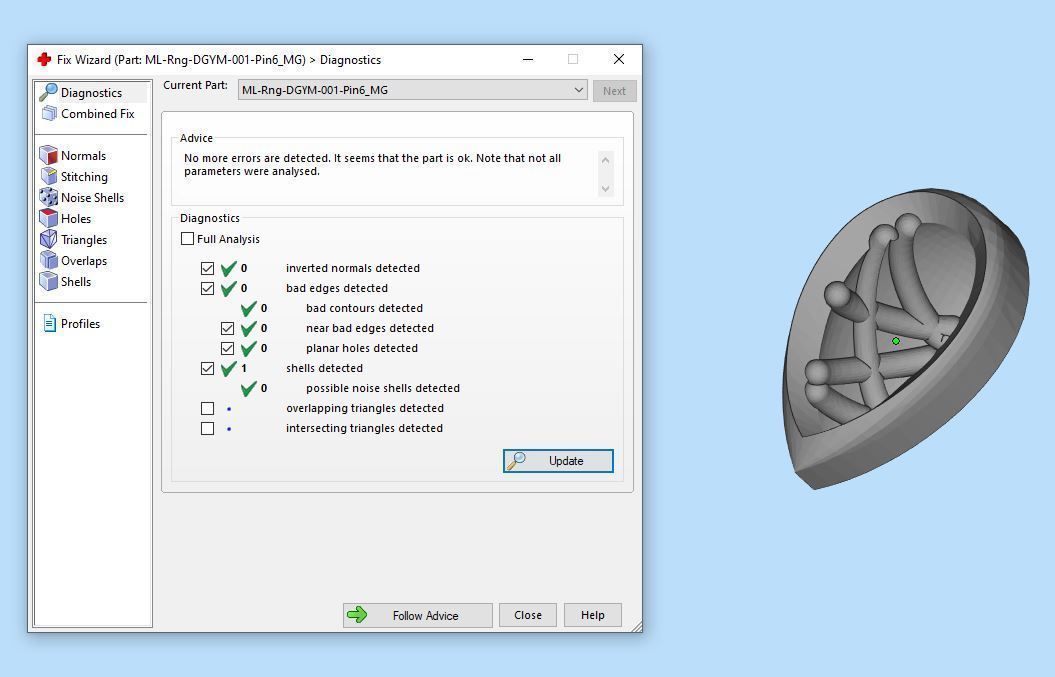Go to the Normals page
Viewport: 1055px width, 677px height.
tap(83, 155)
